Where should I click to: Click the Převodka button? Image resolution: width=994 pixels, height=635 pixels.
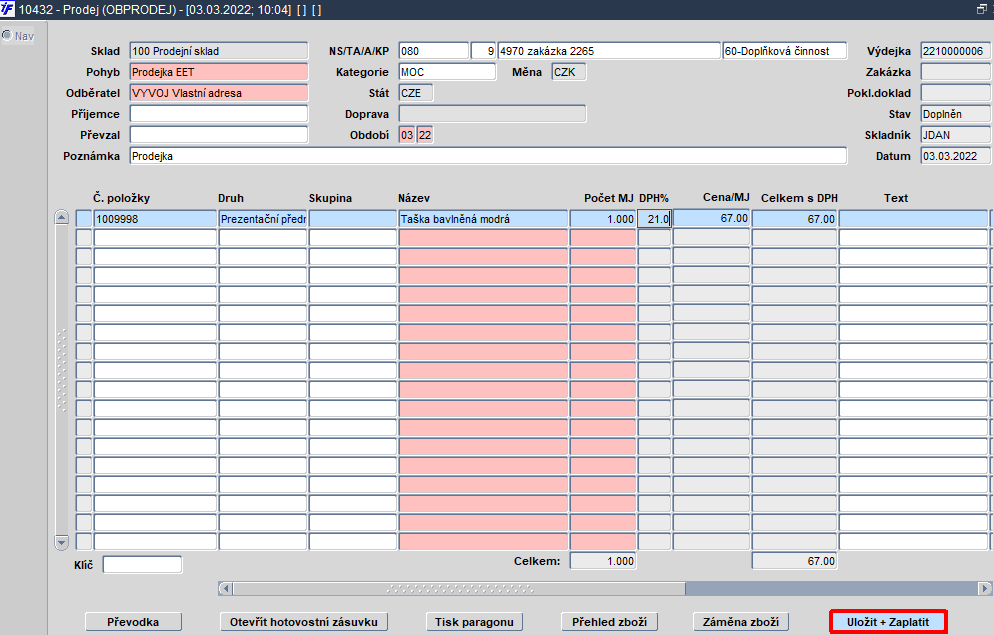pos(133,622)
